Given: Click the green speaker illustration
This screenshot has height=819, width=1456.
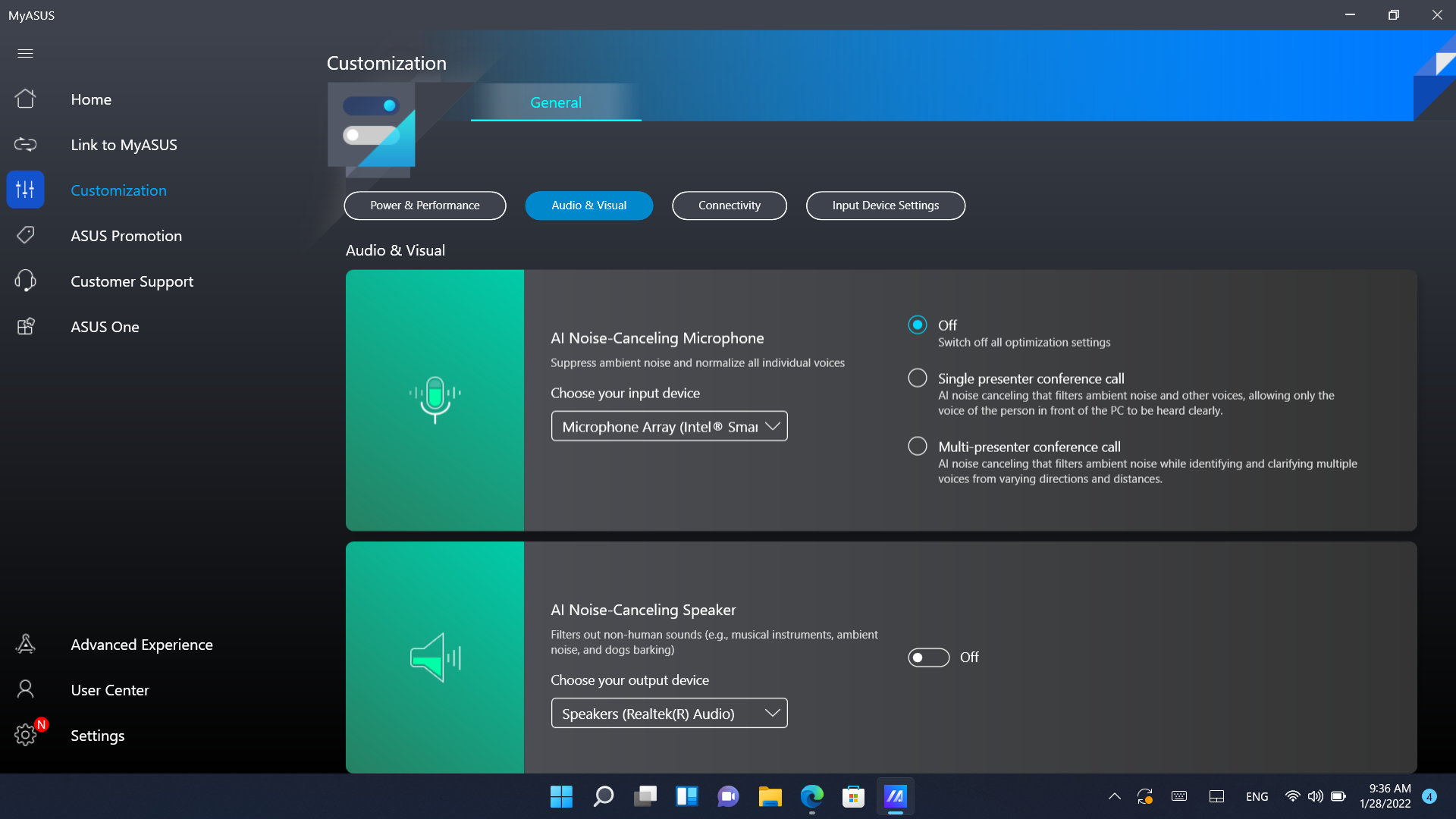Looking at the screenshot, I should (435, 657).
